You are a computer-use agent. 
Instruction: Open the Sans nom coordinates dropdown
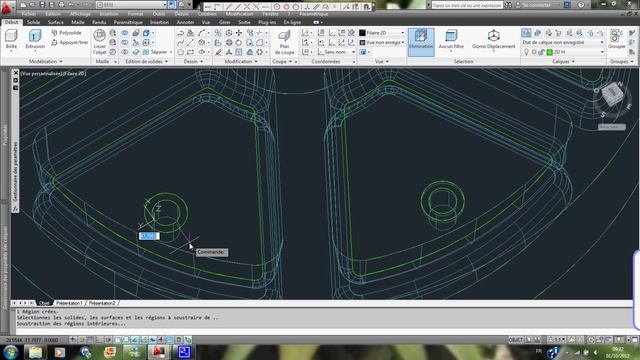pyautogui.click(x=336, y=52)
